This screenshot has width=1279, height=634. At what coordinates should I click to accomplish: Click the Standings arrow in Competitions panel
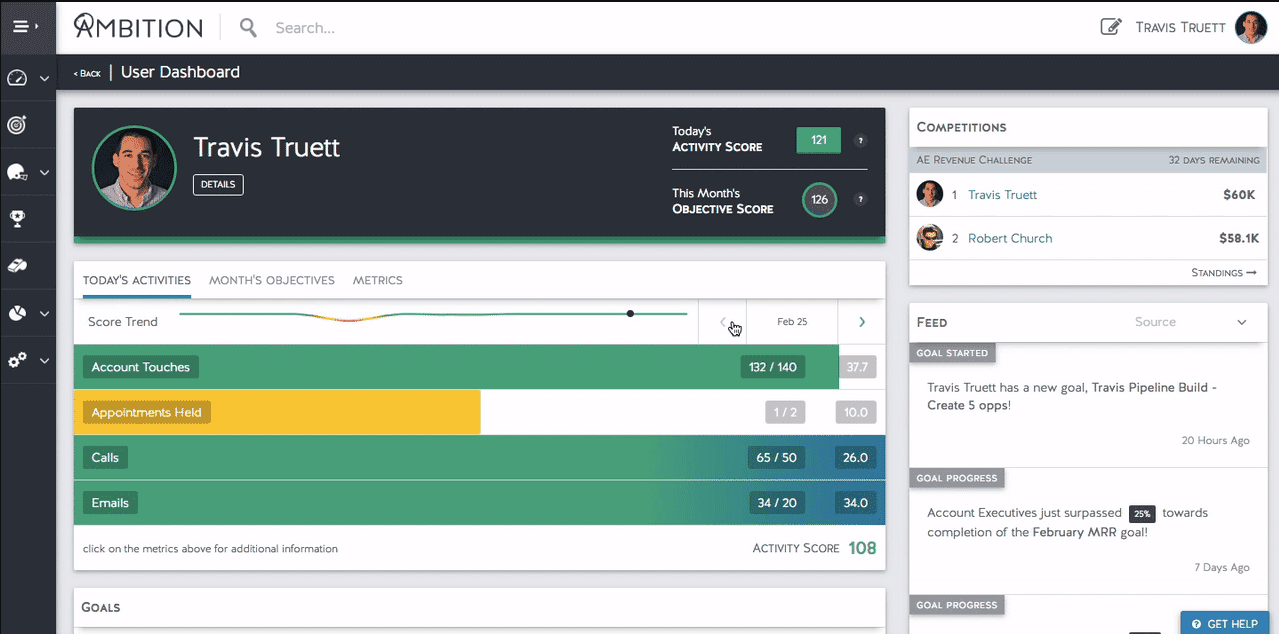pyautogui.click(x=1224, y=272)
